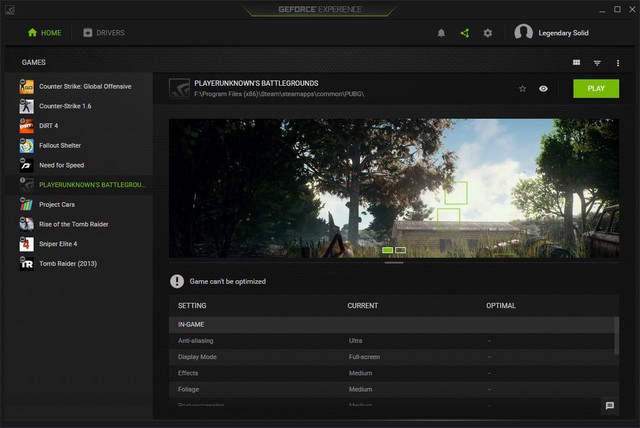
Task: Click the Need for Speed icon
Action: pos(27,165)
